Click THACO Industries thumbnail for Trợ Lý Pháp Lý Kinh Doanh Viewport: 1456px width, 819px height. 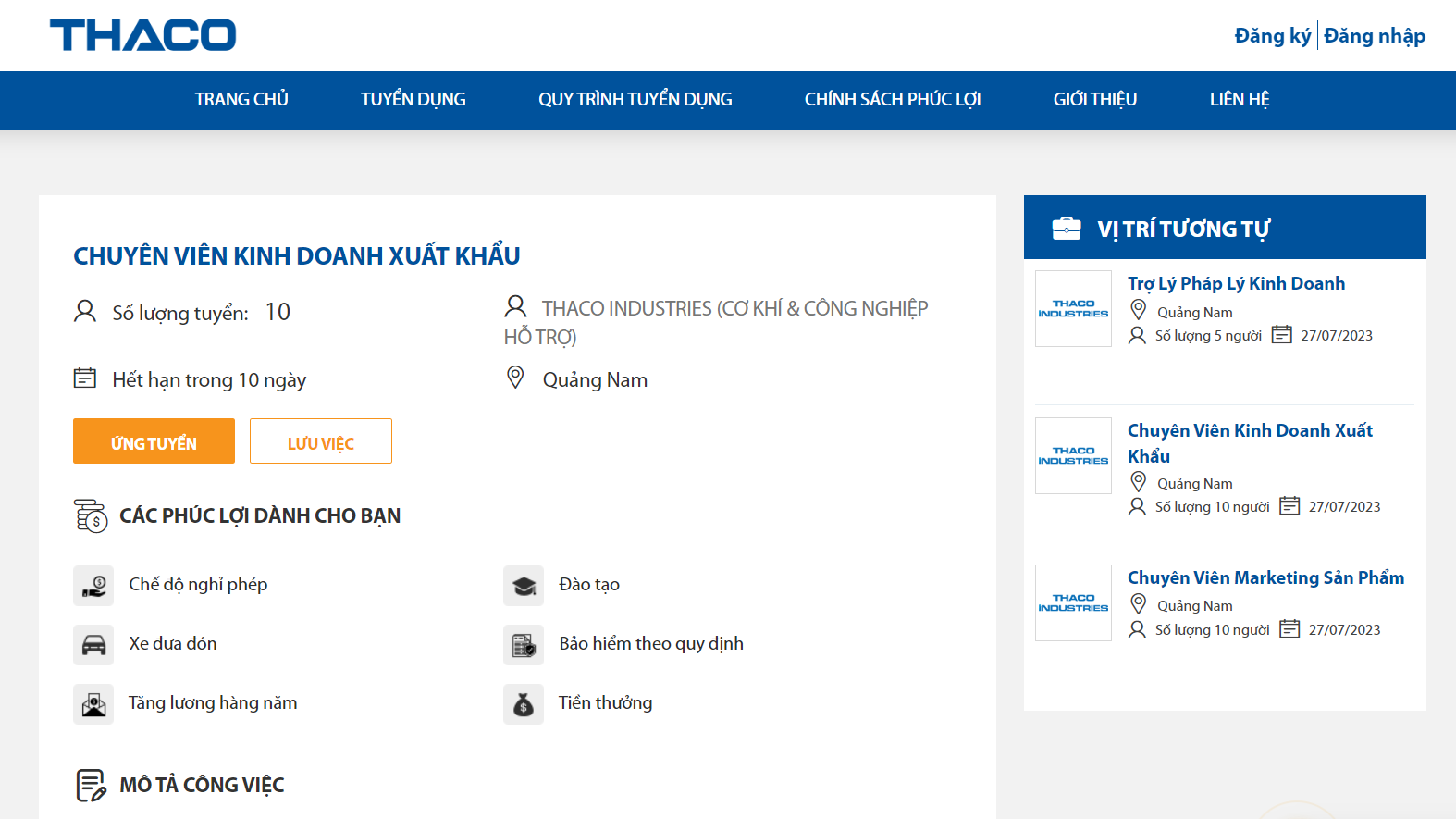(x=1073, y=308)
